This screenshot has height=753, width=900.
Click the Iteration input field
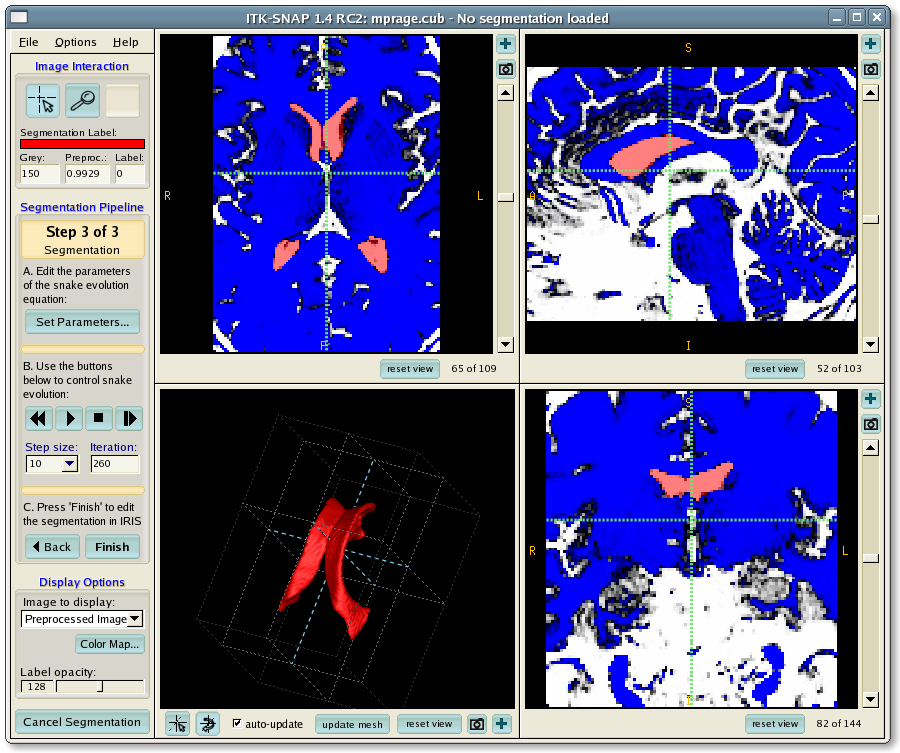(114, 464)
